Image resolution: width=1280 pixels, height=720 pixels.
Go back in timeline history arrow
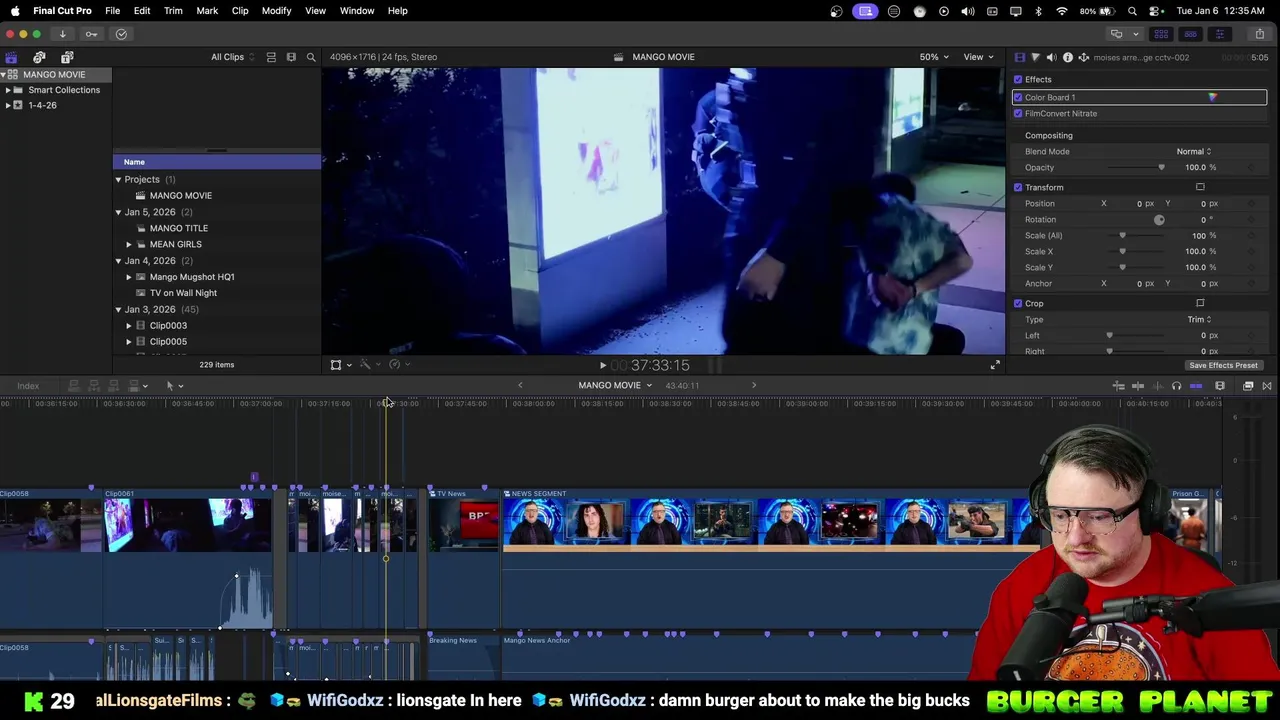pos(520,386)
